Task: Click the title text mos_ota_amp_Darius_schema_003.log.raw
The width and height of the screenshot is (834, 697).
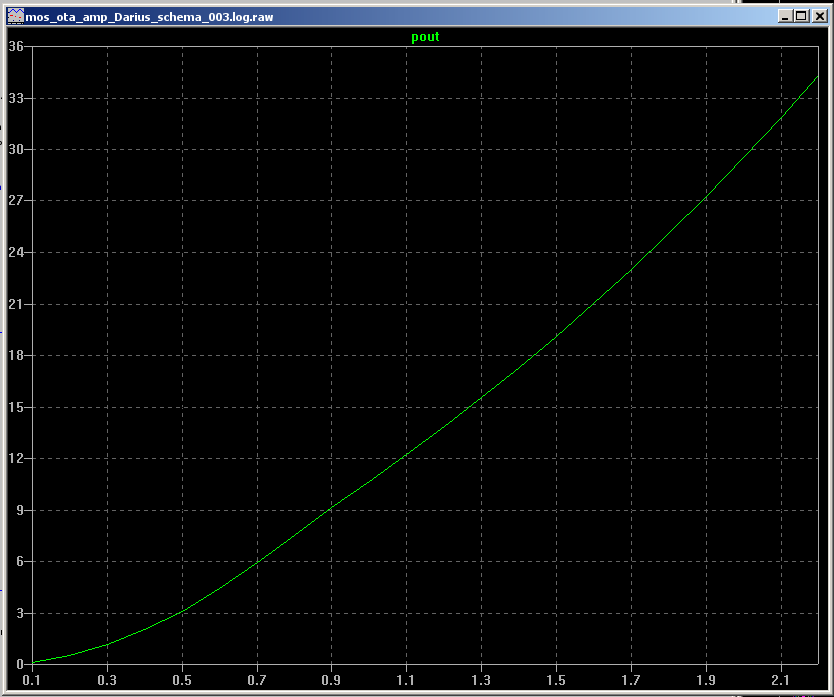Action: 149,17
